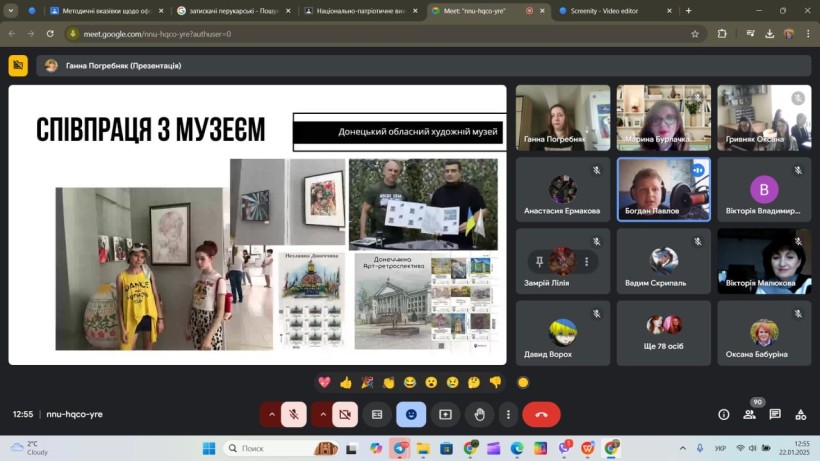
Task: Click the raise hand icon
Action: (480, 414)
